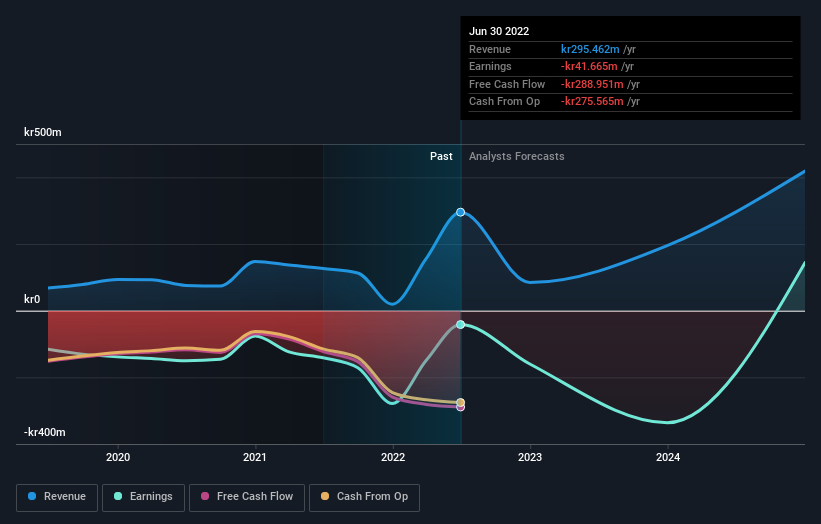This screenshot has height=524, width=821.
Task: Toggle the Free Cash Flow legend button
Action: 247,497
